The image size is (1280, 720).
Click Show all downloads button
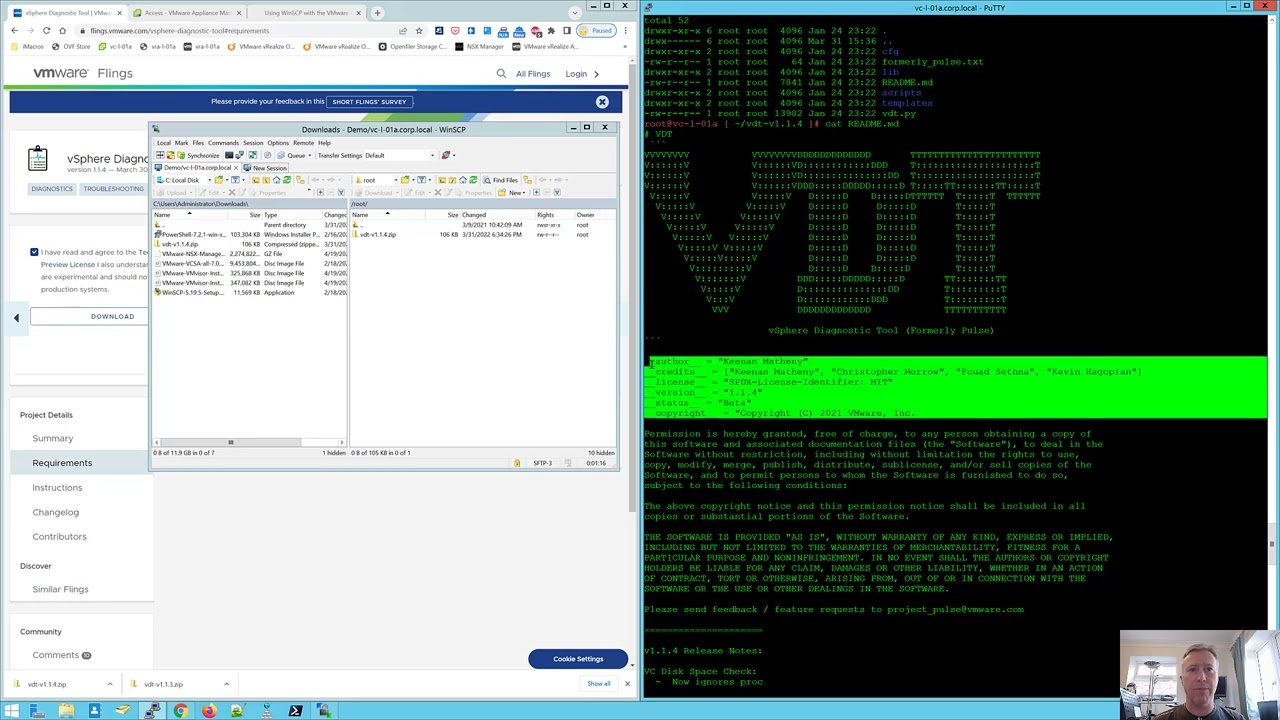pos(599,684)
